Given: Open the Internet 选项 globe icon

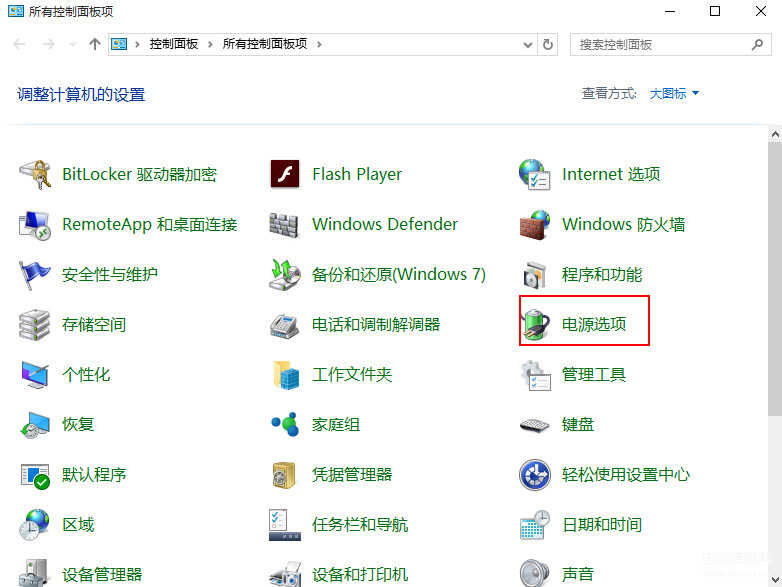Looking at the screenshot, I should click(535, 174).
